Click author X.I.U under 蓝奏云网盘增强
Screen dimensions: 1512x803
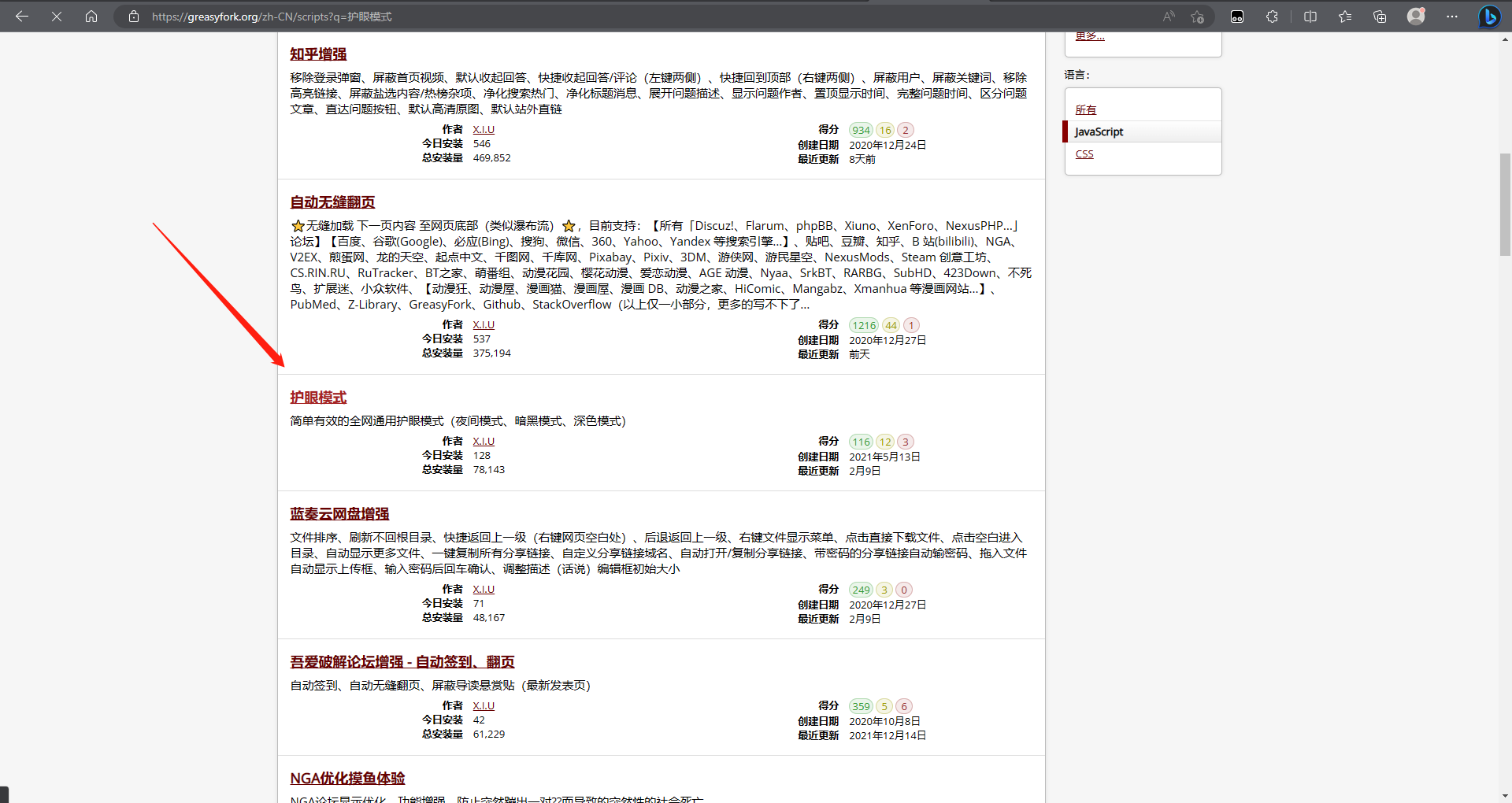[484, 590]
